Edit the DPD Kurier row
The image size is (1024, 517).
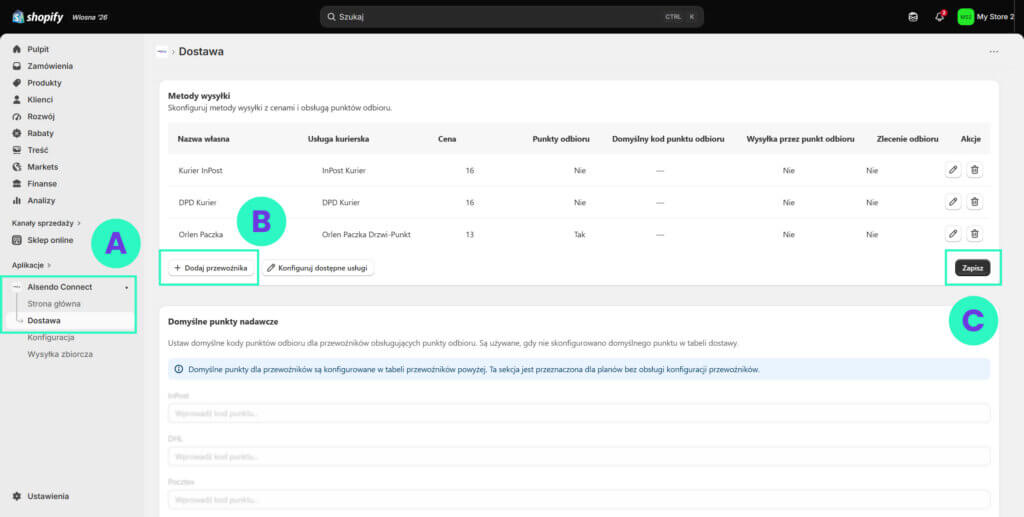pyautogui.click(x=953, y=202)
